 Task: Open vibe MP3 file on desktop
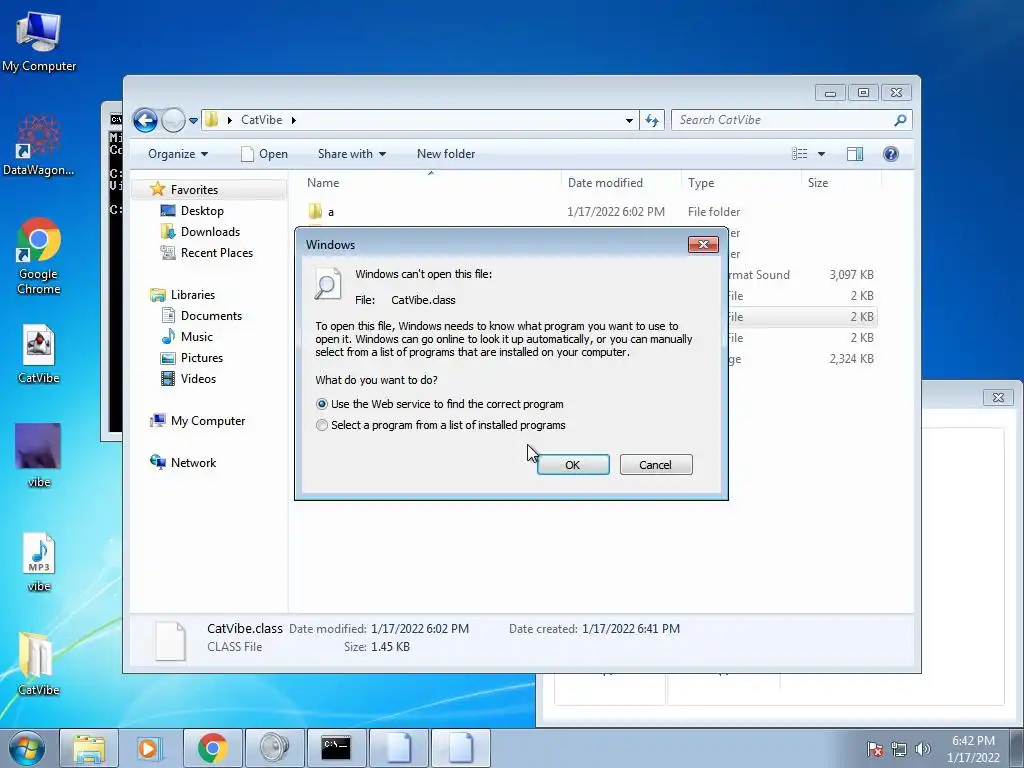click(39, 562)
